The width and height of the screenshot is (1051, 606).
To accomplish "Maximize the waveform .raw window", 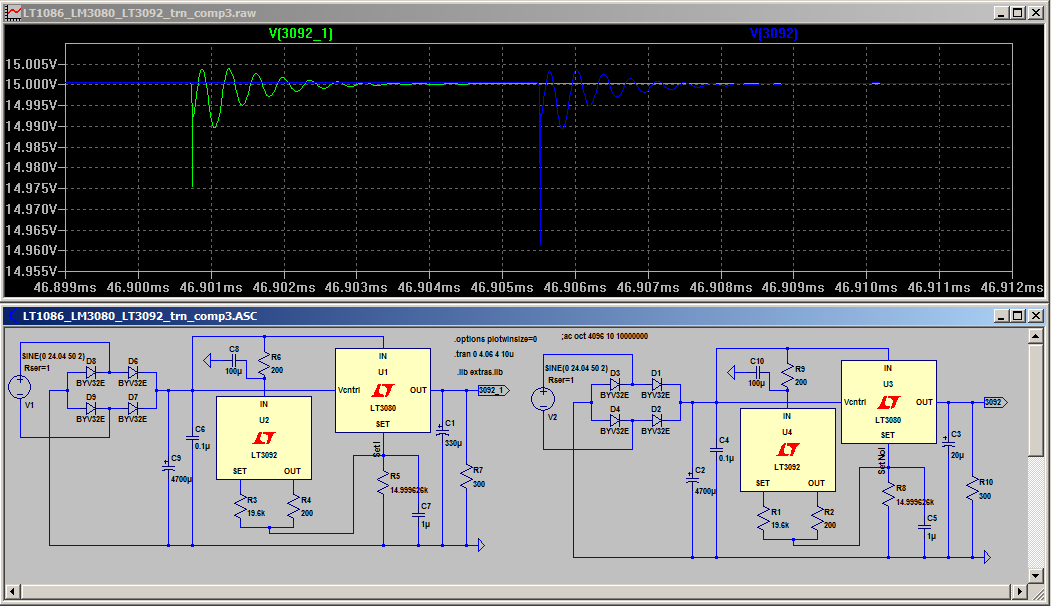I will (1018, 13).
